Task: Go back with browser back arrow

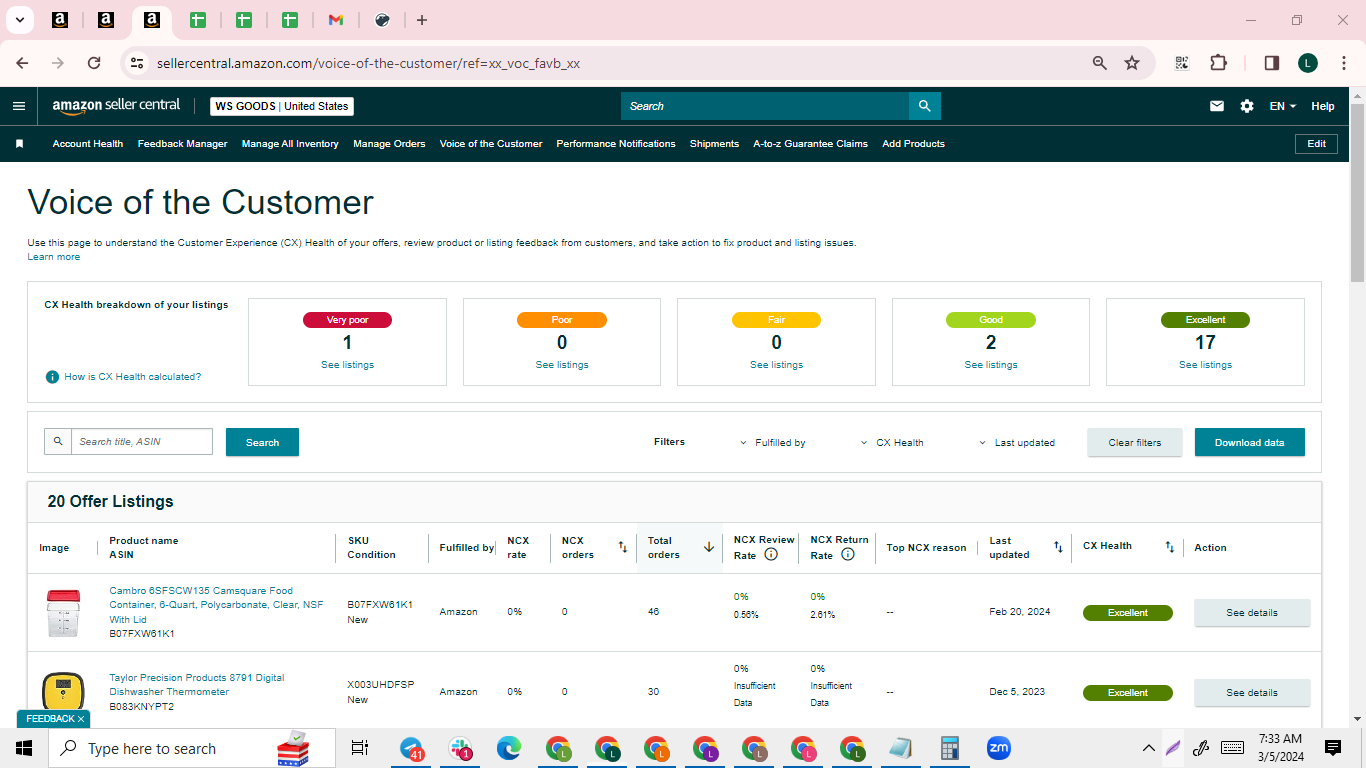Action: 22,63
